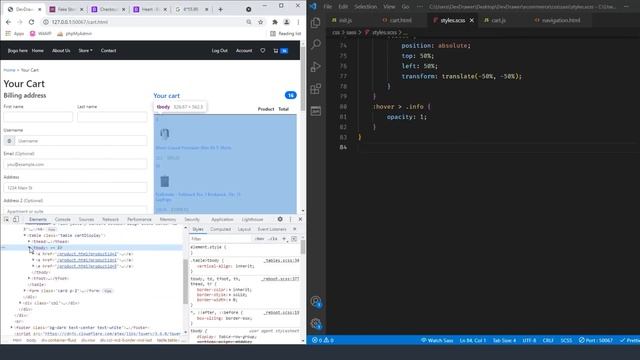Image resolution: width=640 pixels, height=360 pixels.
Task: Click the About Us nav link
Action: coord(61,51)
